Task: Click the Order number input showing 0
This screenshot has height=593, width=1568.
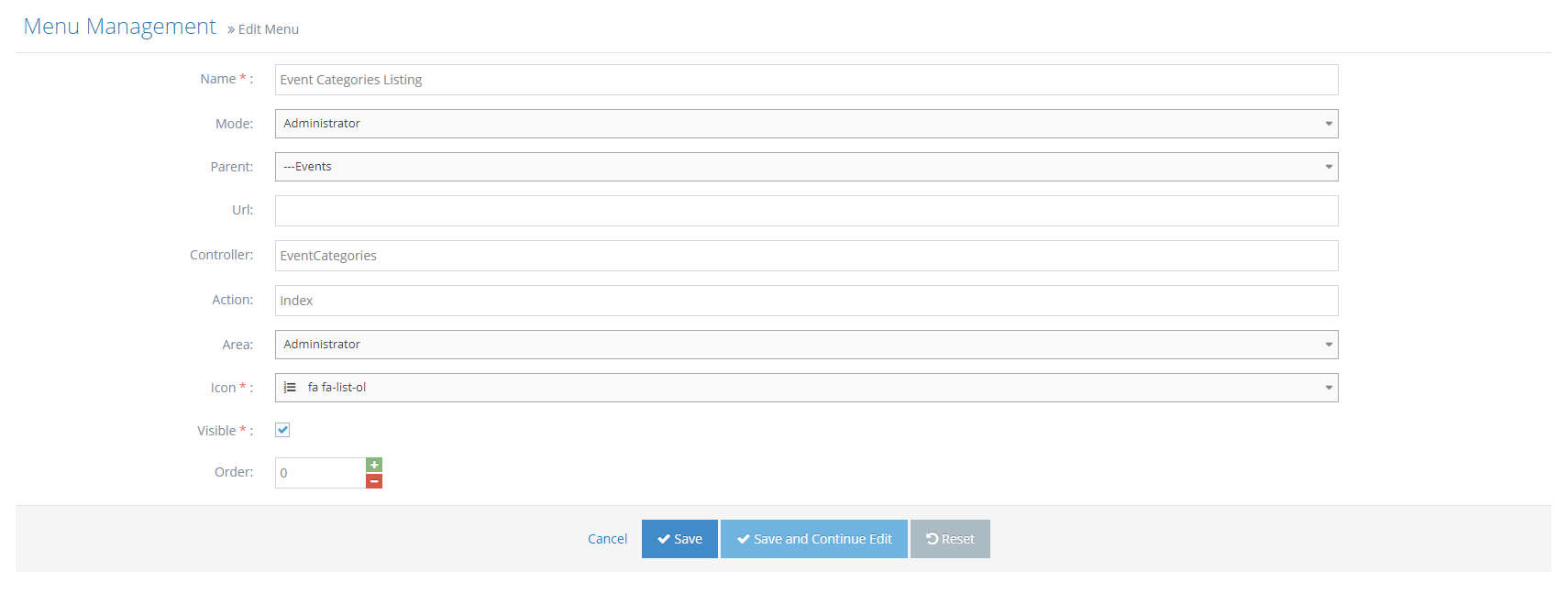Action: (x=318, y=472)
